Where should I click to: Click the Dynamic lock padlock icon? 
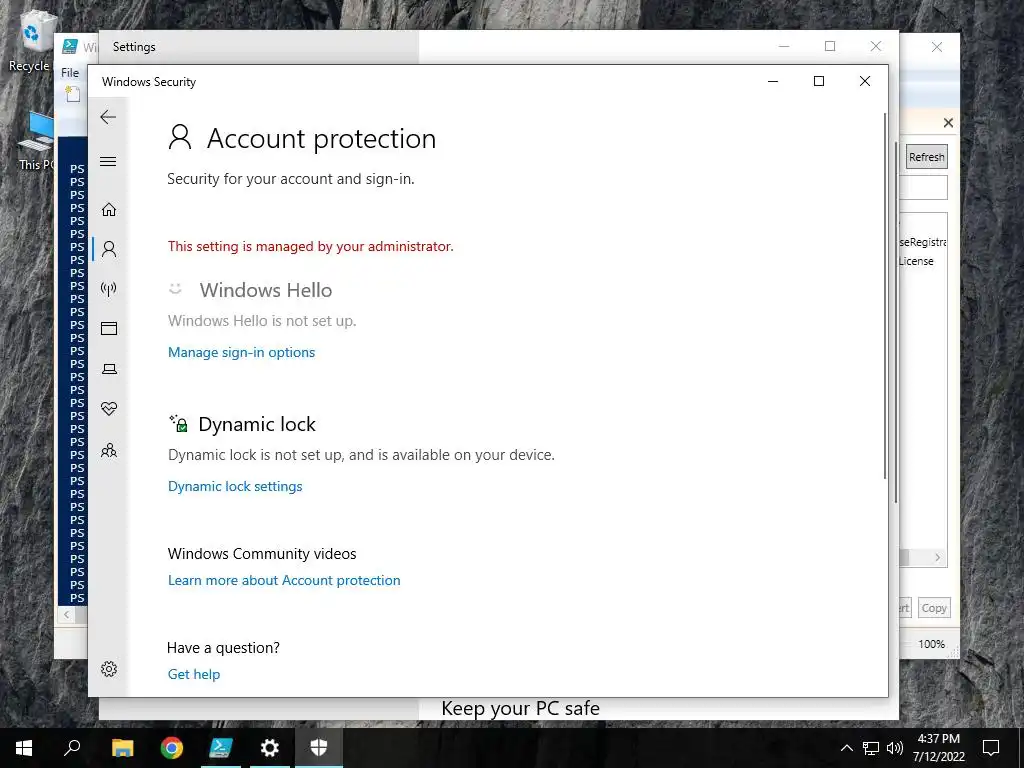point(179,423)
